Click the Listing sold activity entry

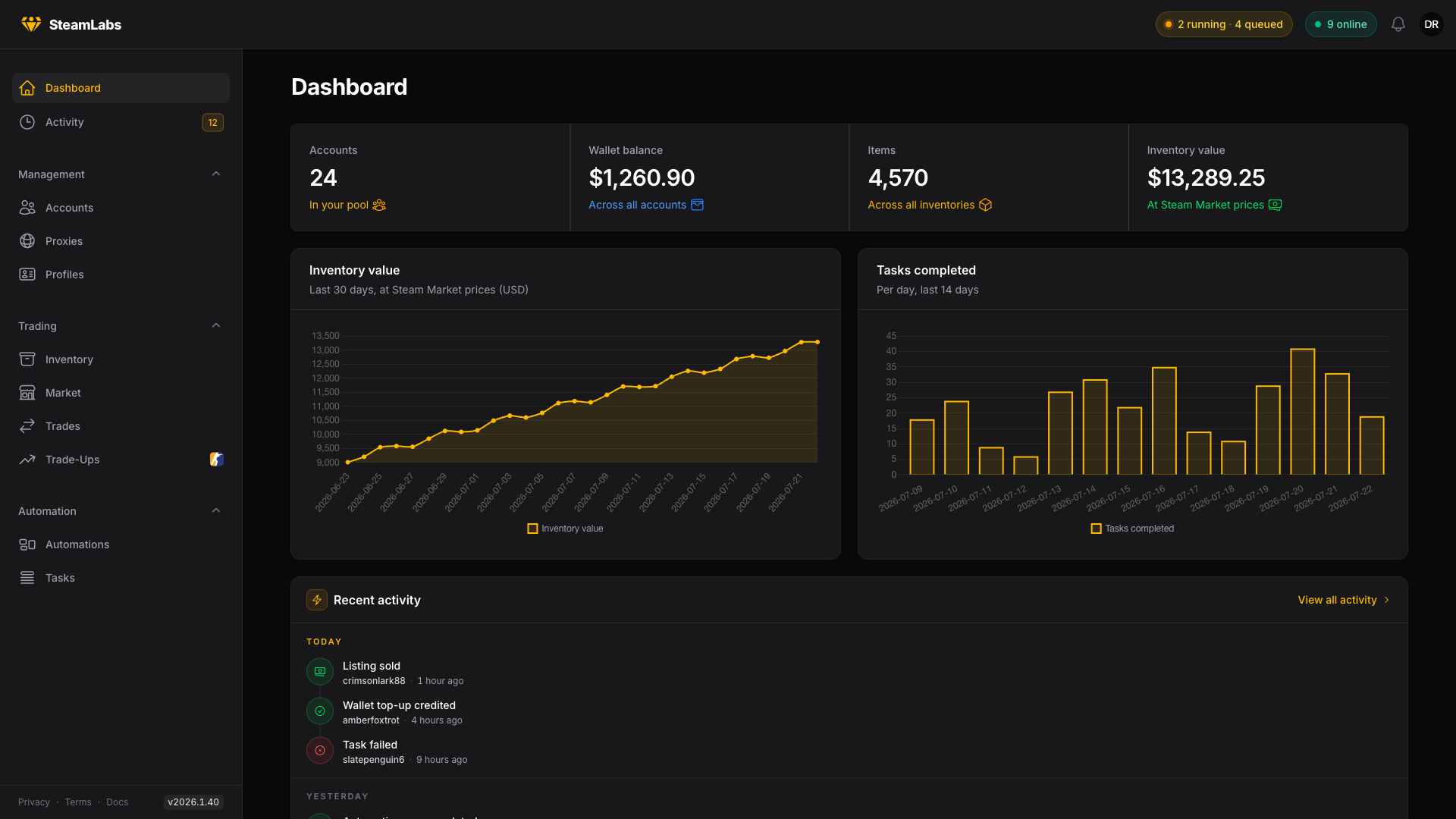pos(849,673)
